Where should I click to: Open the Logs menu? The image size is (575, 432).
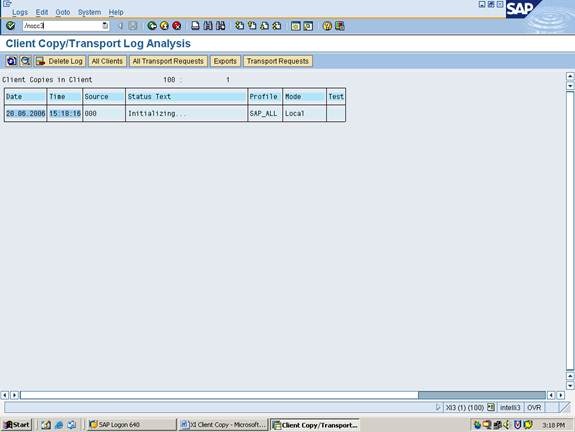[x=20, y=12]
